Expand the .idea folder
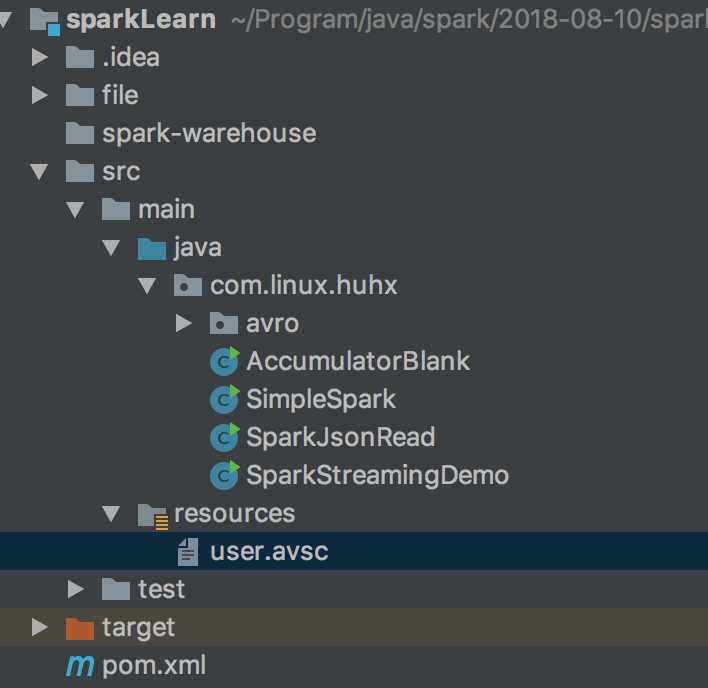The width and height of the screenshot is (708, 688). pos(40,57)
